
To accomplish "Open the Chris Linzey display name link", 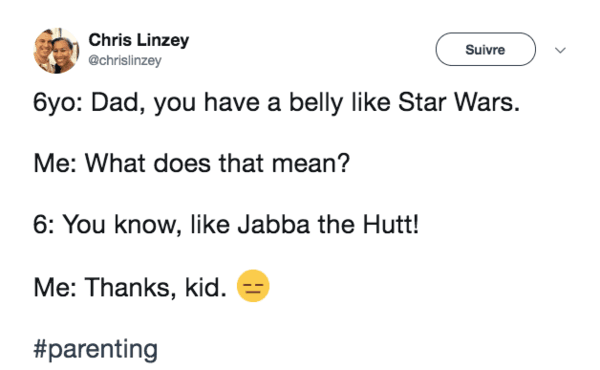I will tap(139, 40).
